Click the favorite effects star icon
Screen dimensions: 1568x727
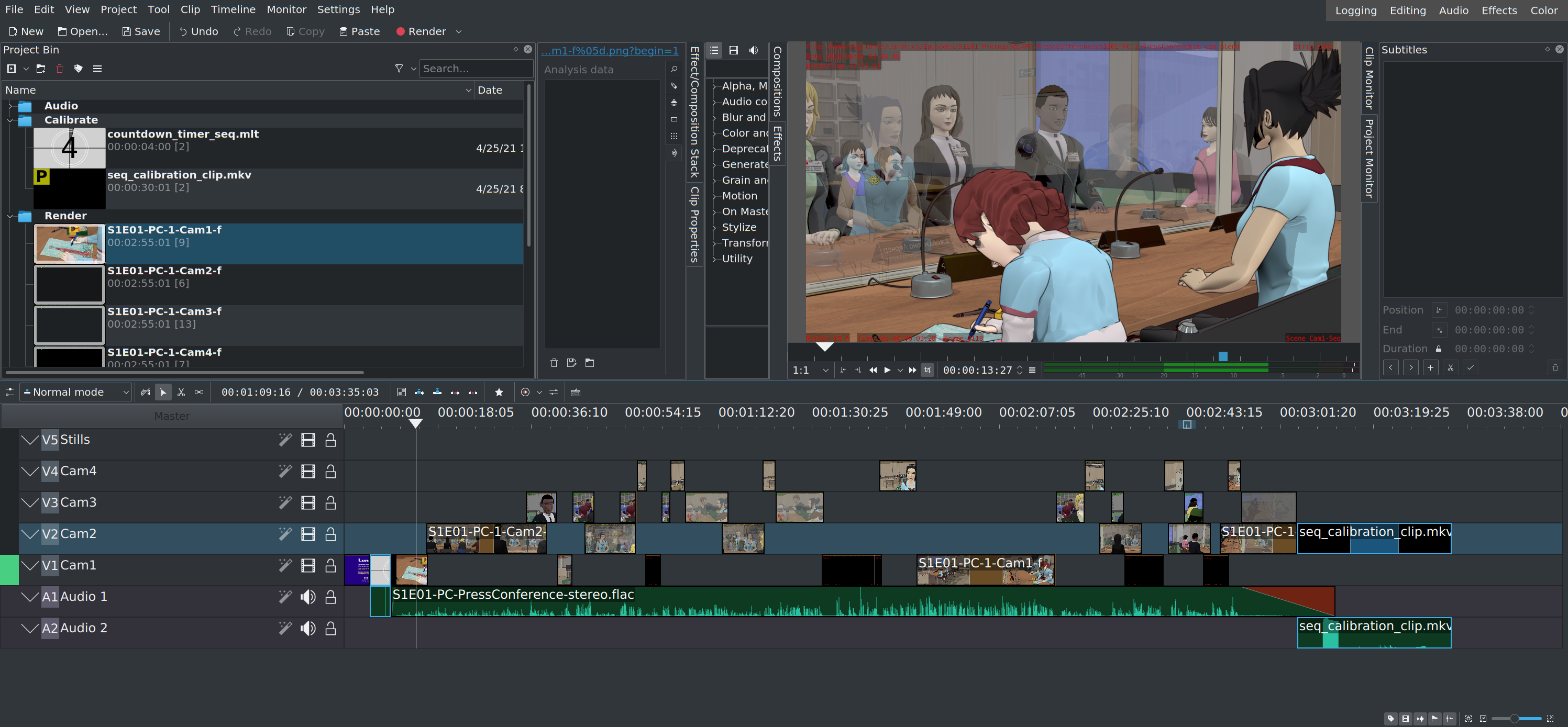(x=499, y=393)
